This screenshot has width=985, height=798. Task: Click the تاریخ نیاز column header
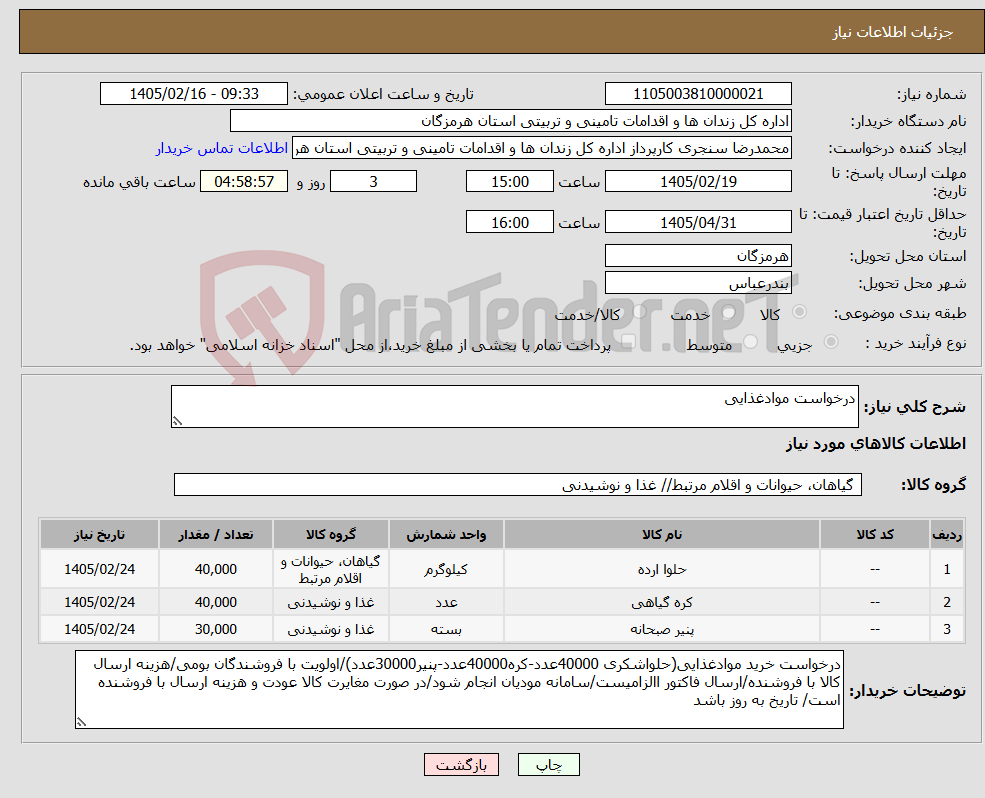pyautogui.click(x=99, y=534)
